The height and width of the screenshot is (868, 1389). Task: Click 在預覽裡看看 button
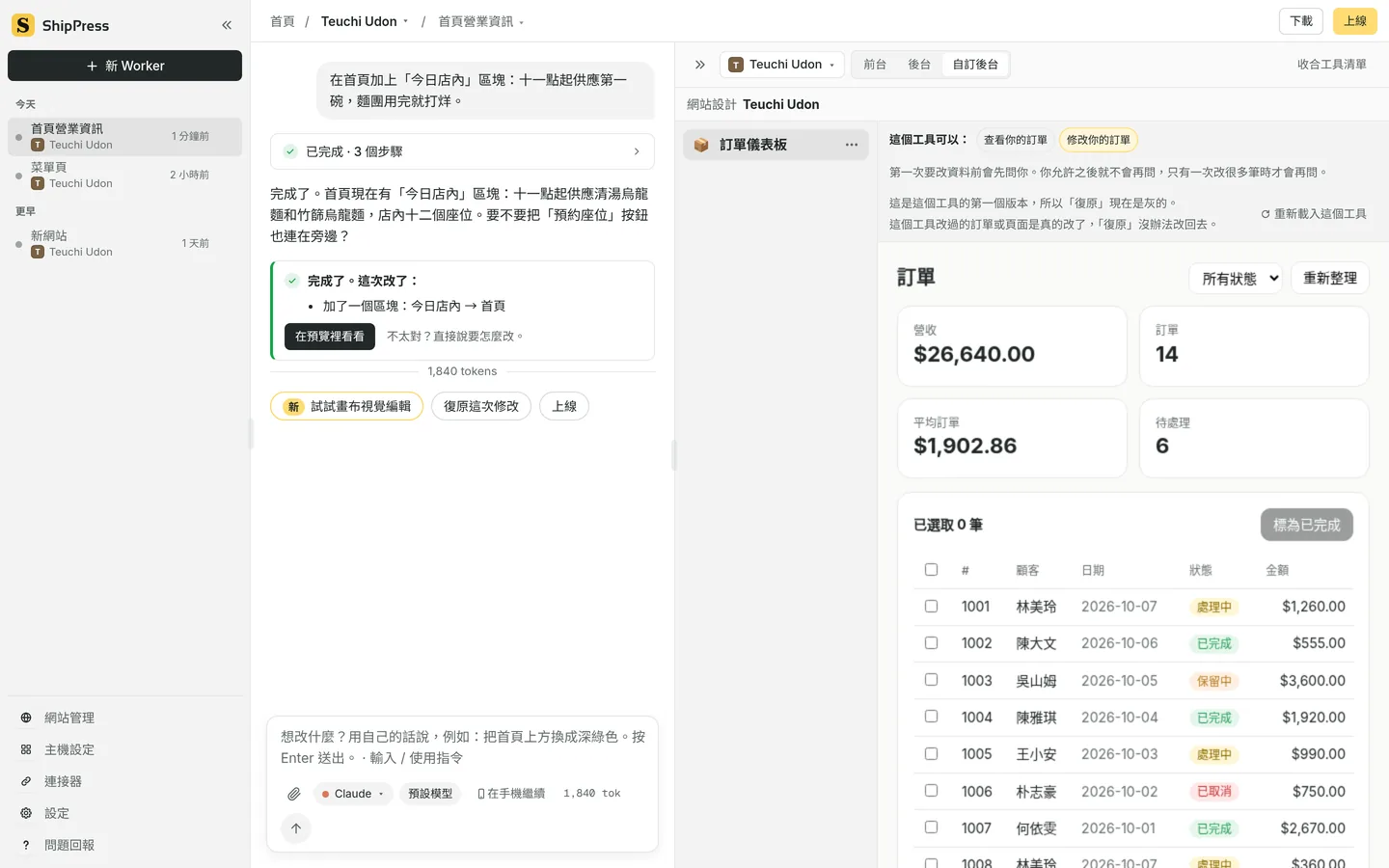tap(329, 337)
